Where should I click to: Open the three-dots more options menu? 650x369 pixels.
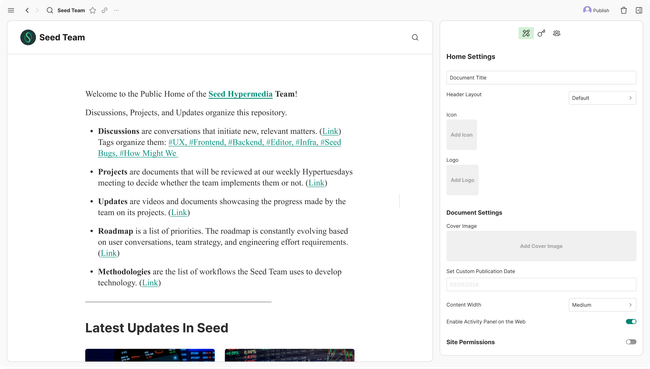(116, 10)
